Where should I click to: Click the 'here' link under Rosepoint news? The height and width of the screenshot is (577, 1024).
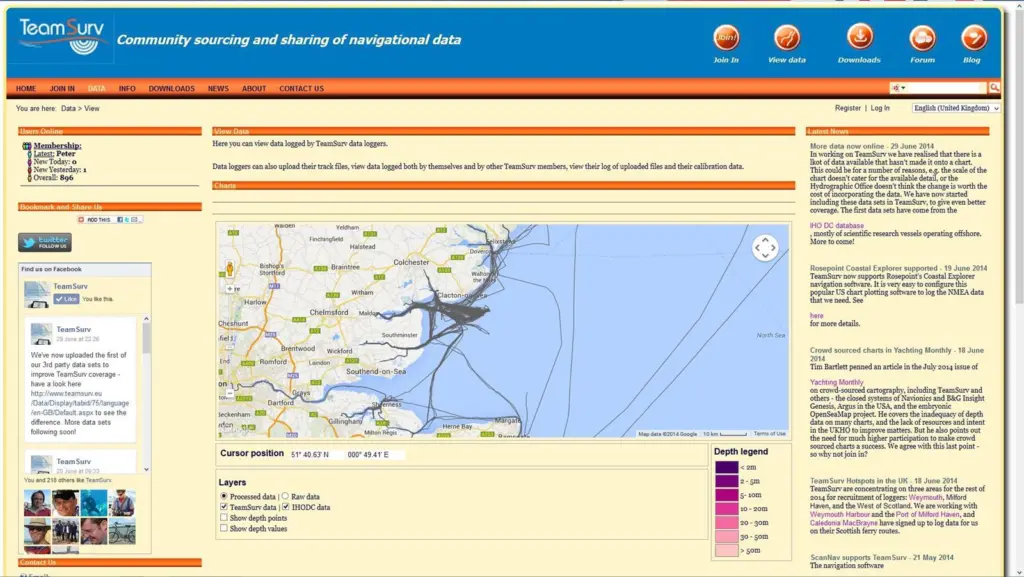[x=816, y=316]
